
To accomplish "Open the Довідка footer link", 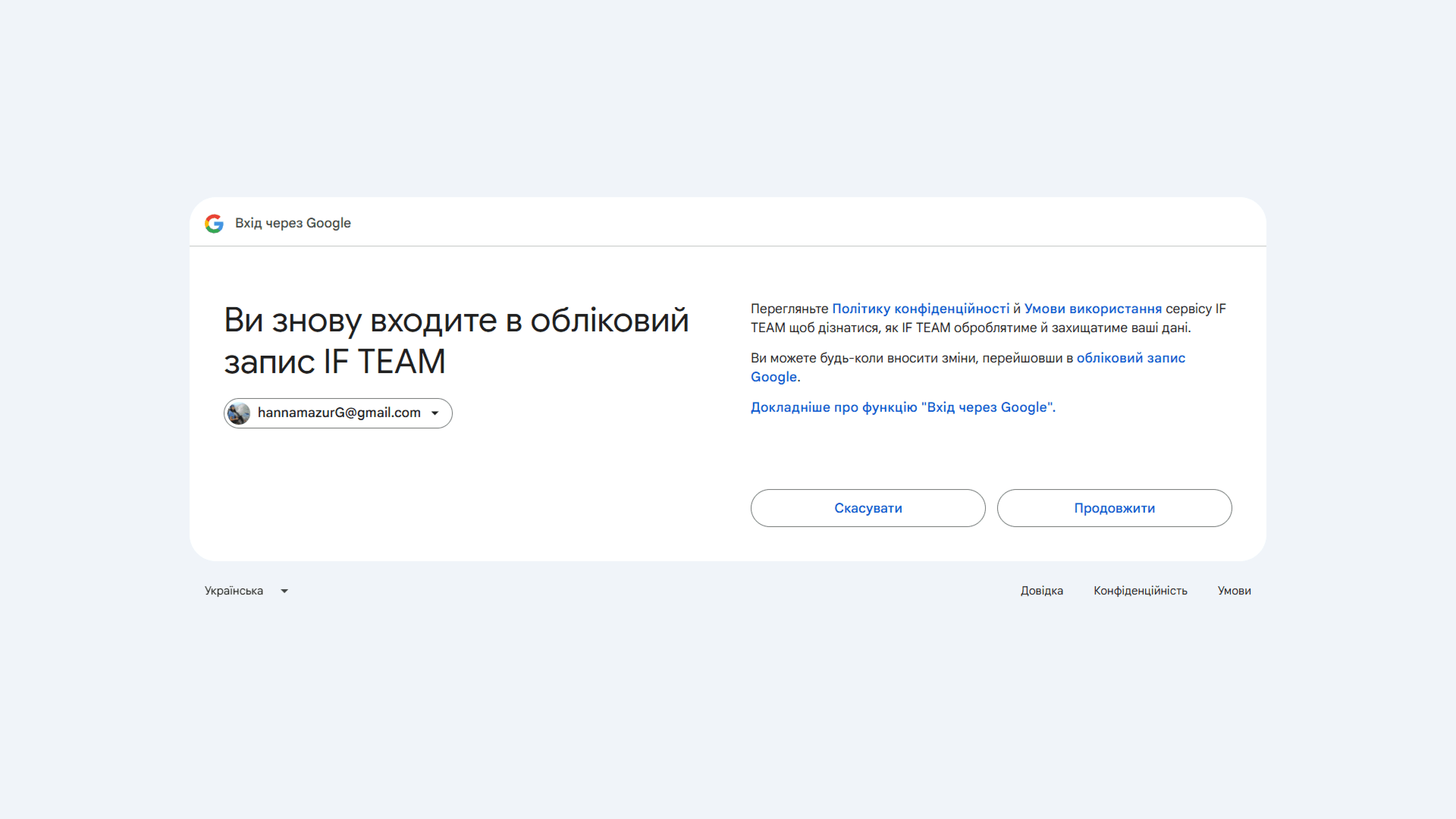I will coord(1042,591).
